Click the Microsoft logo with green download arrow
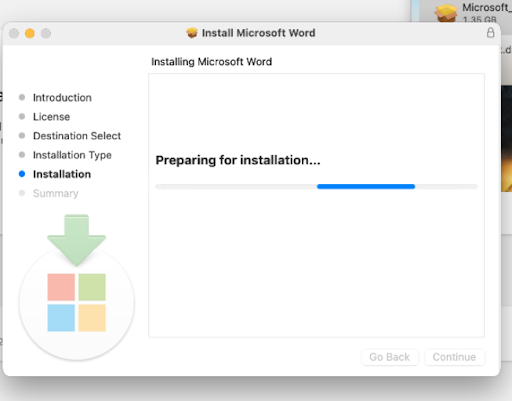This screenshot has height=401, width=512. pyautogui.click(x=77, y=287)
